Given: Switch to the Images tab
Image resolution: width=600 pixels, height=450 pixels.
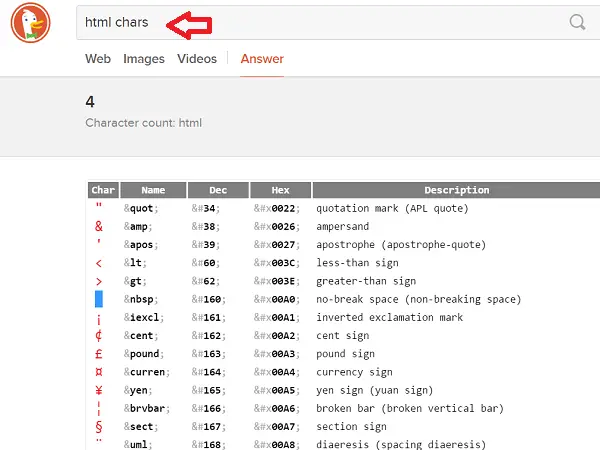Looking at the screenshot, I should click(x=144, y=59).
